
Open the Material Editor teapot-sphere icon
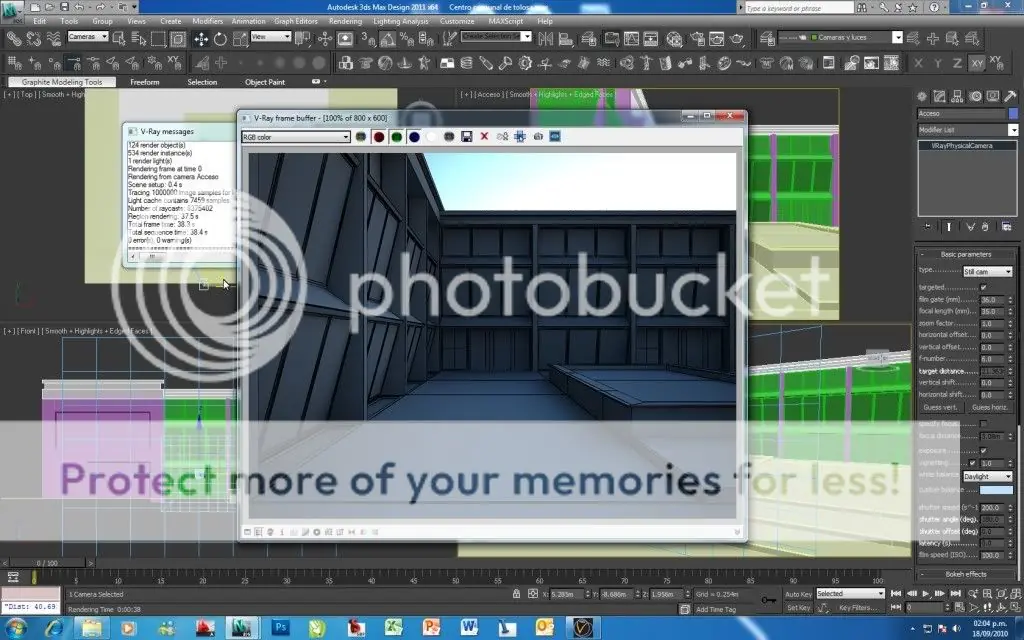tap(674, 39)
